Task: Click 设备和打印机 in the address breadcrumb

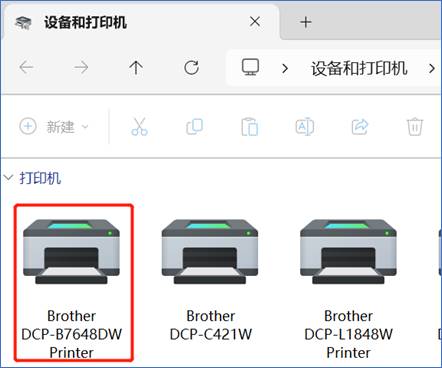Action: coord(359,68)
